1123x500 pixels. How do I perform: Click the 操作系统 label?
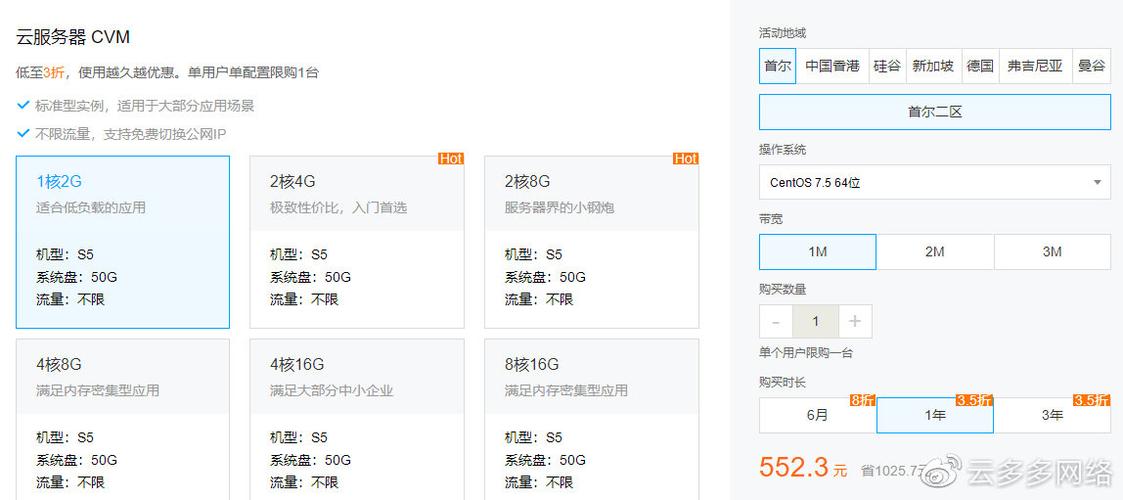(782, 150)
